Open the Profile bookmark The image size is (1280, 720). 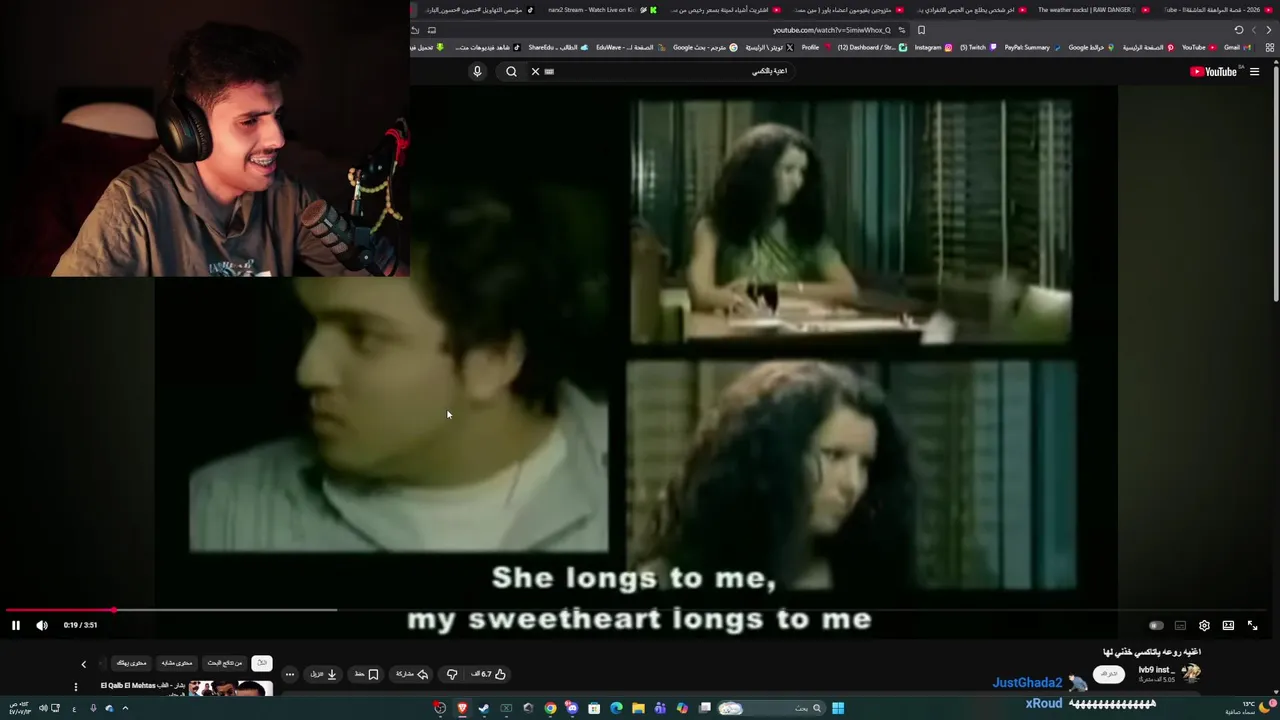tap(815, 47)
